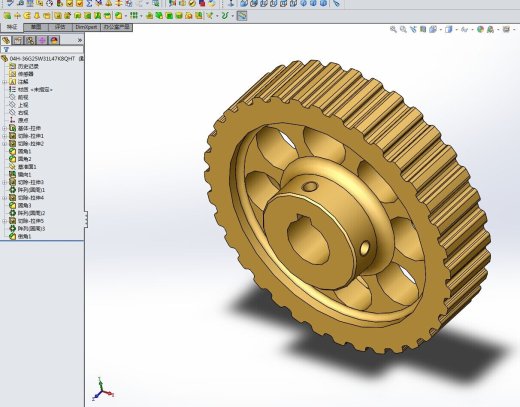
Task: Click the Zoom to Fit magnifier icon
Action: pyautogui.click(x=393, y=29)
